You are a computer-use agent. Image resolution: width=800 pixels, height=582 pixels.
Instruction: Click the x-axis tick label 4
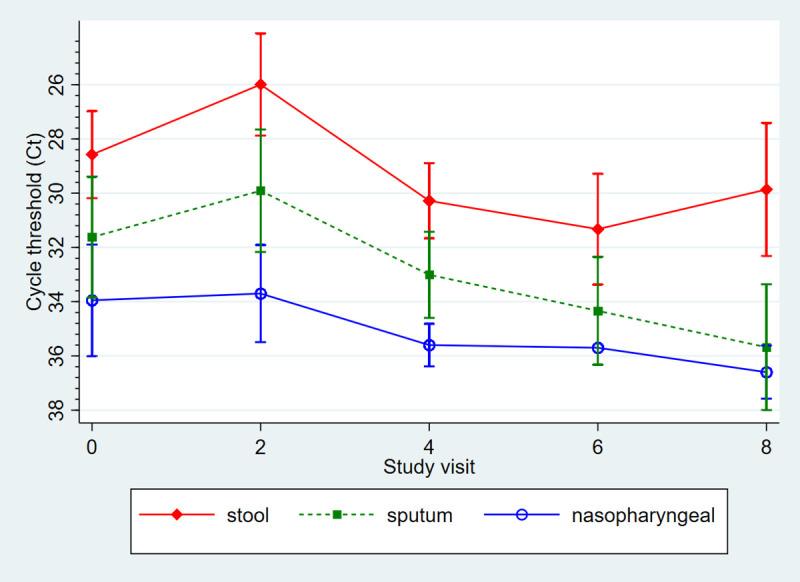(x=429, y=446)
